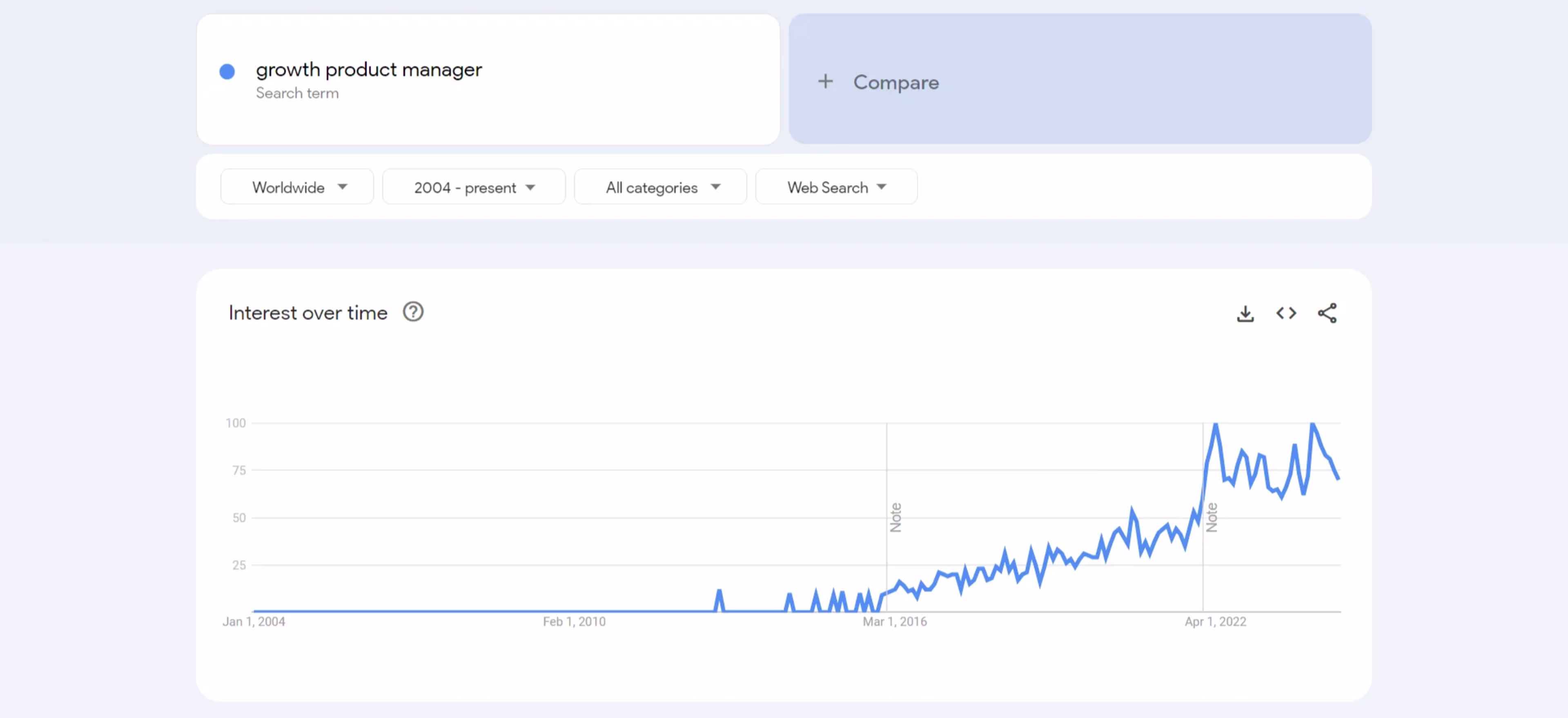
Task: Click the Jan 1, 2004 axis label
Action: (x=253, y=622)
